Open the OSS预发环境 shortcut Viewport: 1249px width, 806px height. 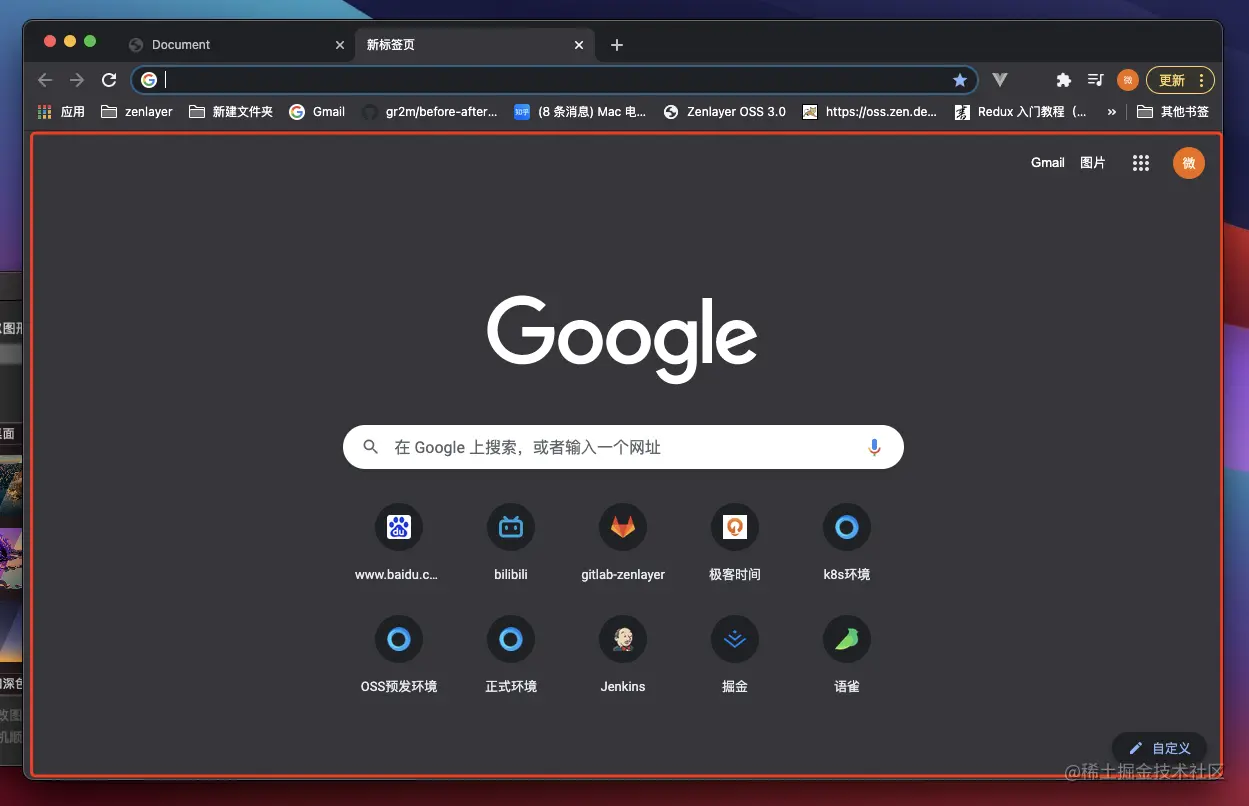tap(399, 656)
